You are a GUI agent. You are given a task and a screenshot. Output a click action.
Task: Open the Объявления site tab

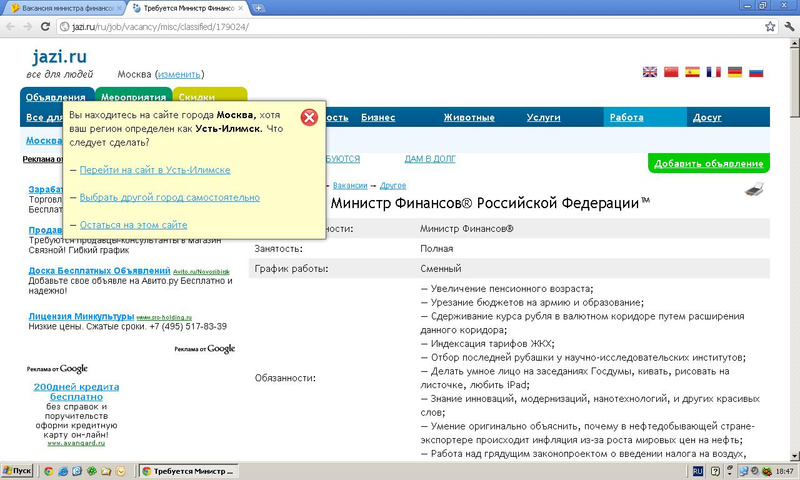pos(56,97)
